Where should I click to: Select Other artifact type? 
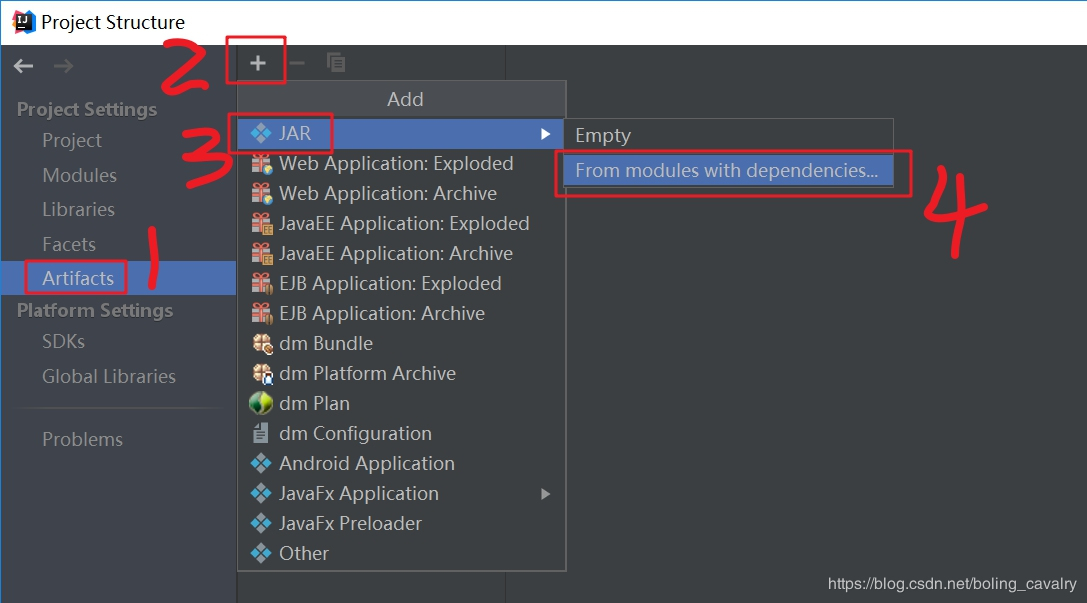[401, 553]
